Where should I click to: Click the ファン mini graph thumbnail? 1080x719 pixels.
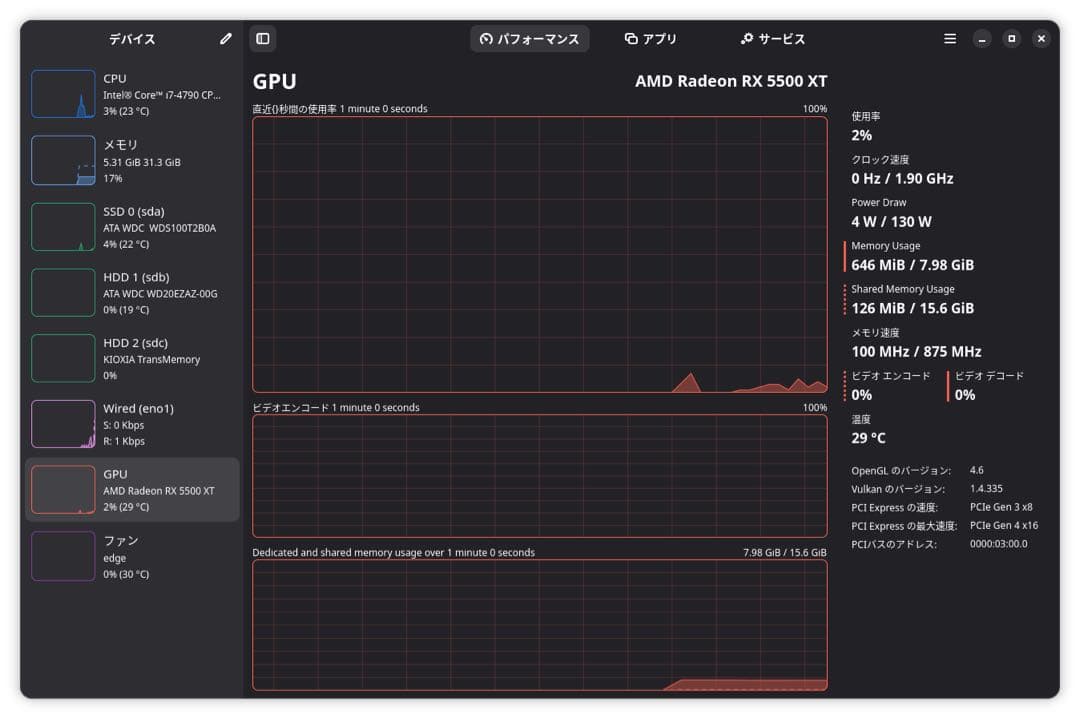click(x=63, y=556)
